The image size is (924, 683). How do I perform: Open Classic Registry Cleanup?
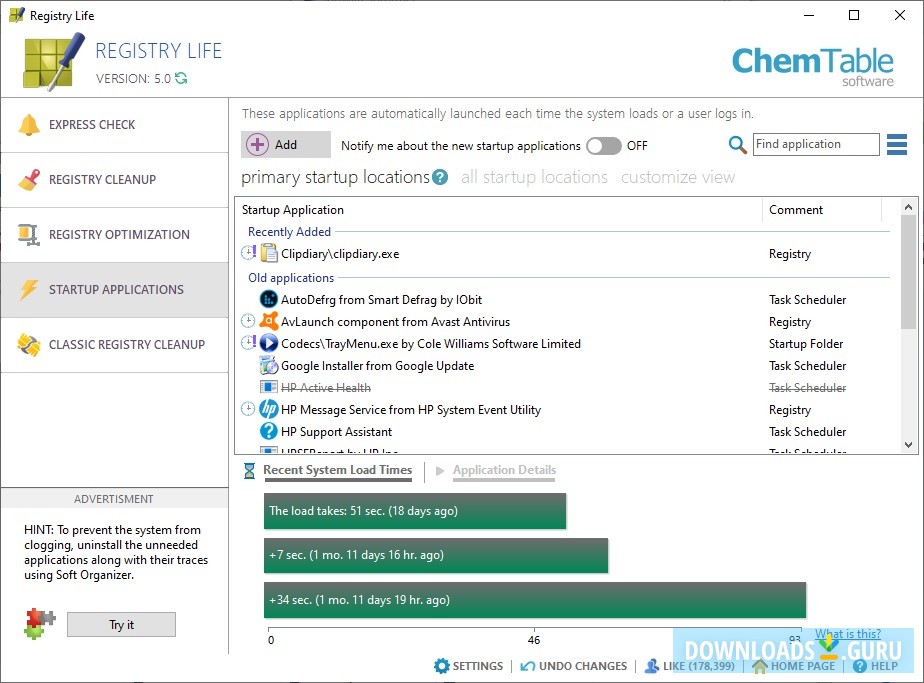114,344
